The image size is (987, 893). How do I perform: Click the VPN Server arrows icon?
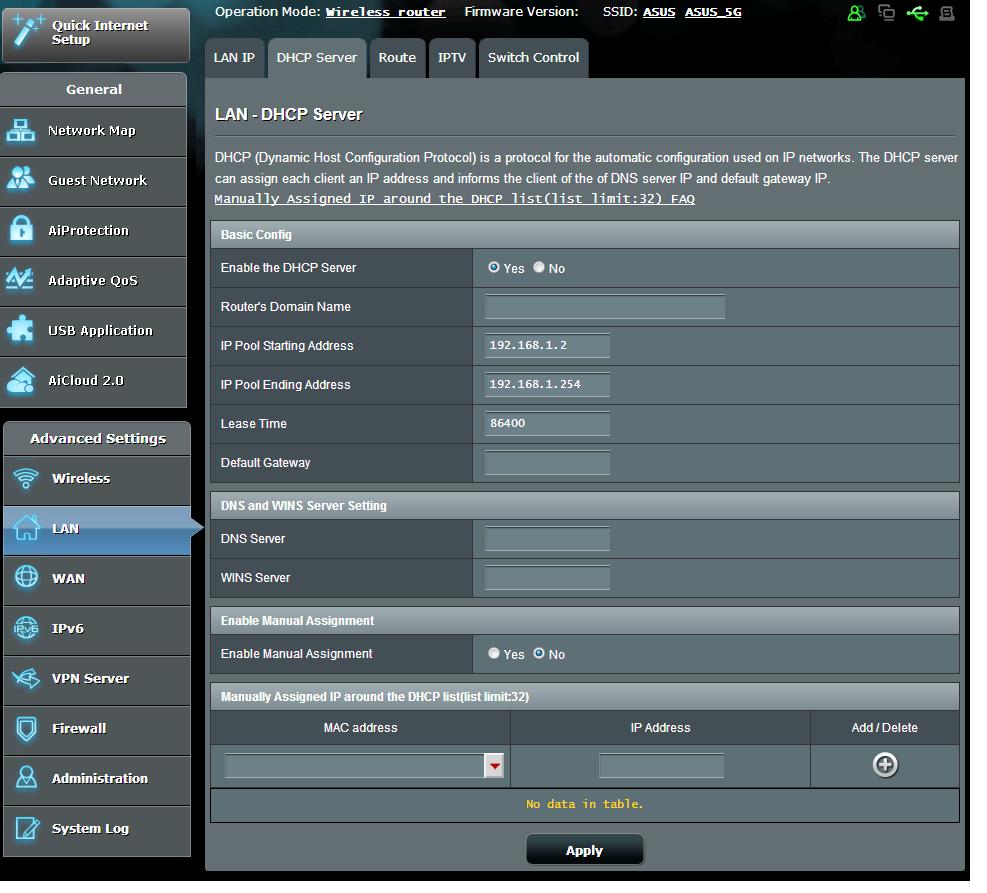click(26, 680)
